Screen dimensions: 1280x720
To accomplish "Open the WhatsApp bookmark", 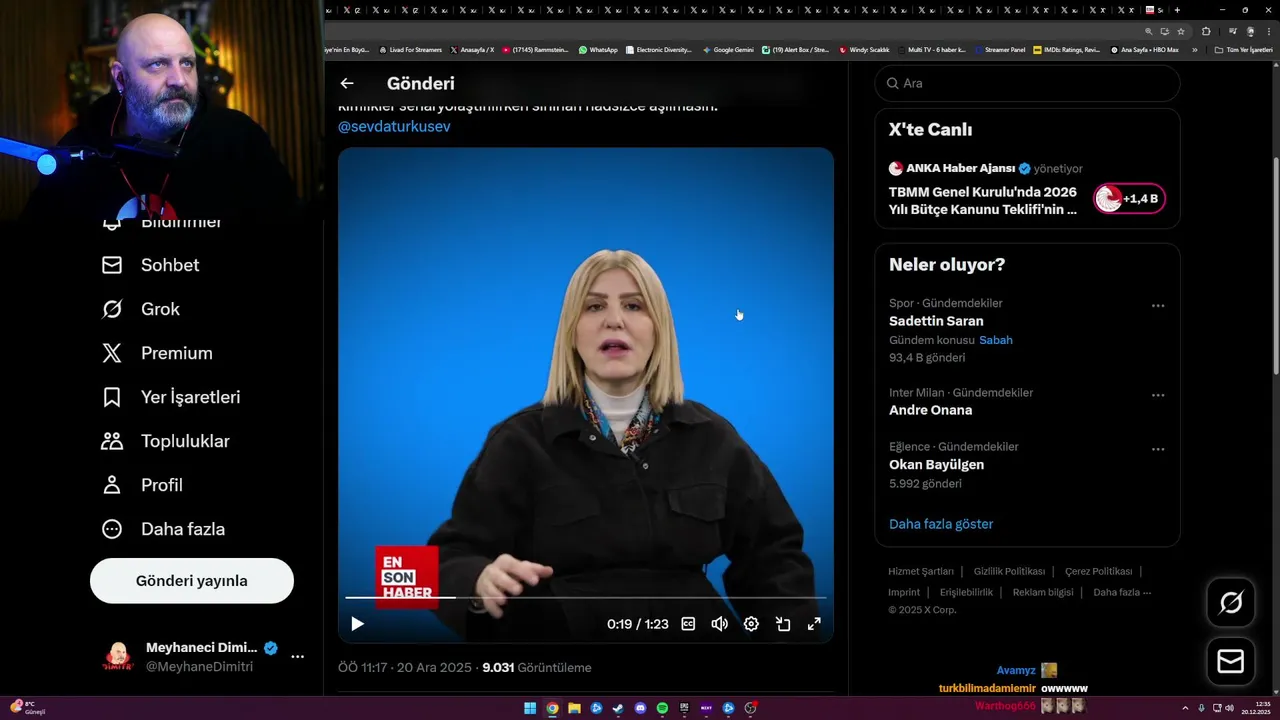I will click(598, 50).
